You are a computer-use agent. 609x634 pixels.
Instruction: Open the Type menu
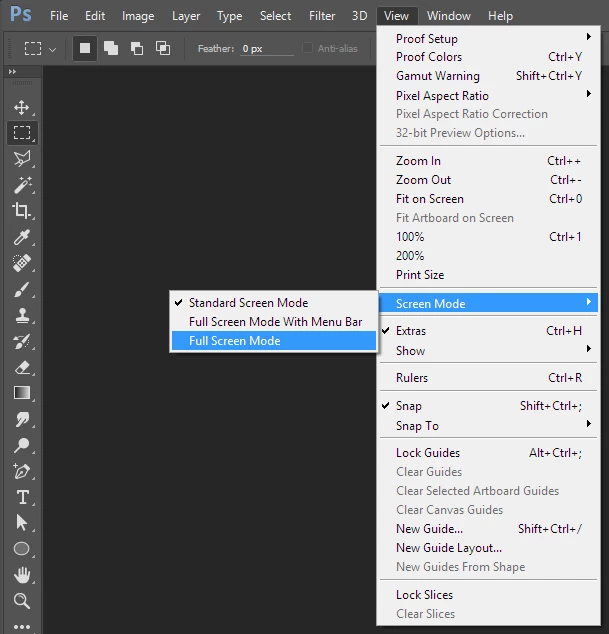point(229,16)
